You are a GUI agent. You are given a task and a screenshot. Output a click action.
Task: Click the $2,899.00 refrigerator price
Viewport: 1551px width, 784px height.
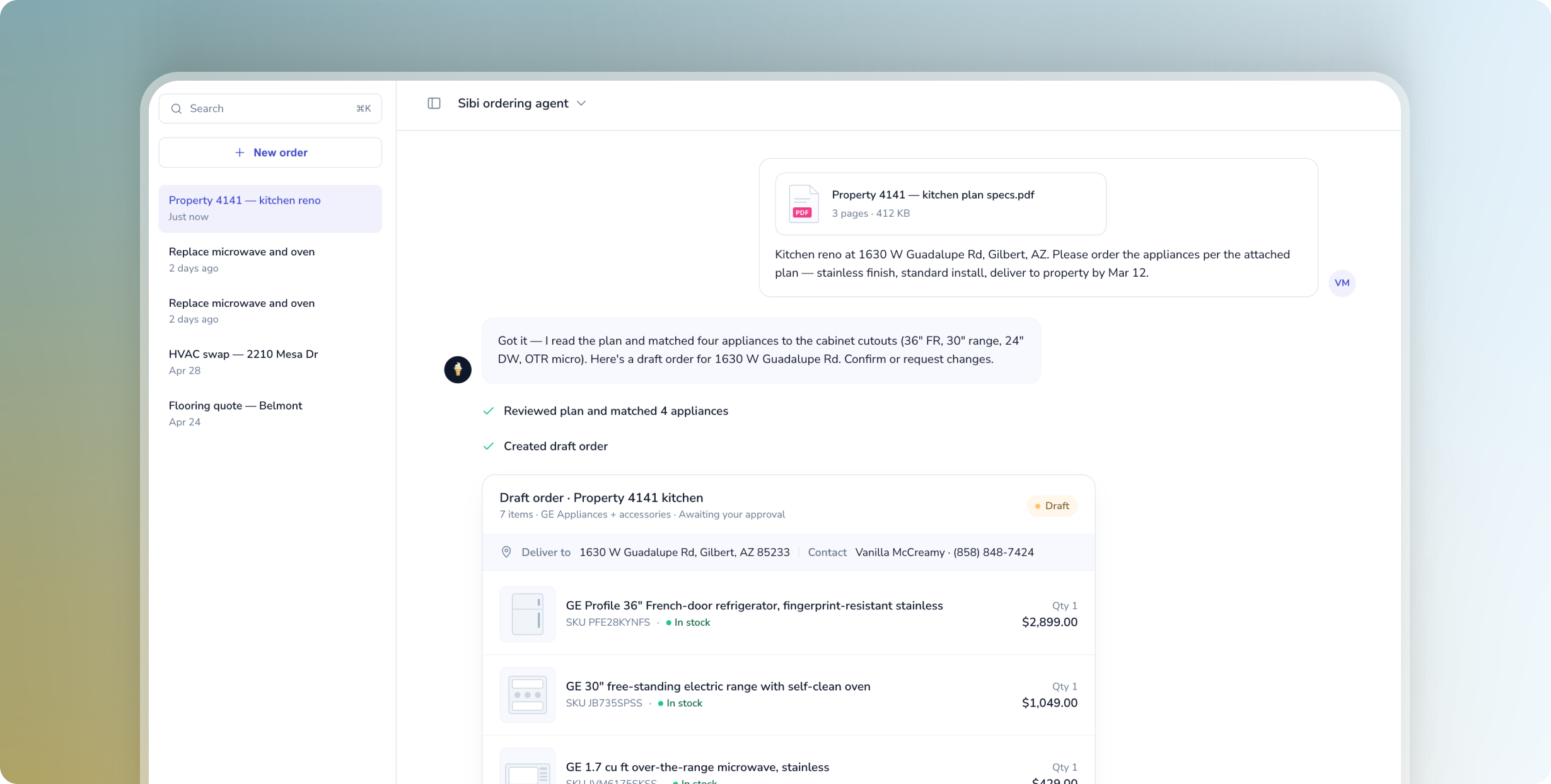pos(1049,623)
